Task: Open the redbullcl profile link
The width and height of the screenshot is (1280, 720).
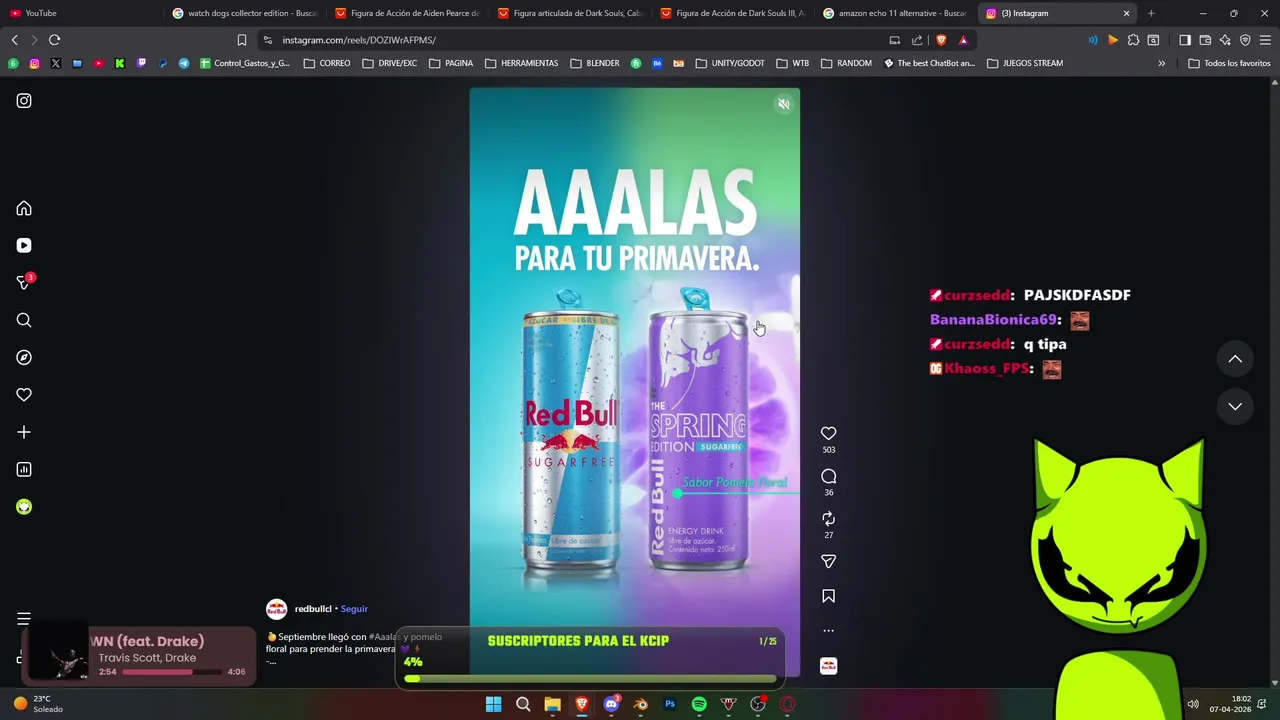Action: tap(313, 609)
